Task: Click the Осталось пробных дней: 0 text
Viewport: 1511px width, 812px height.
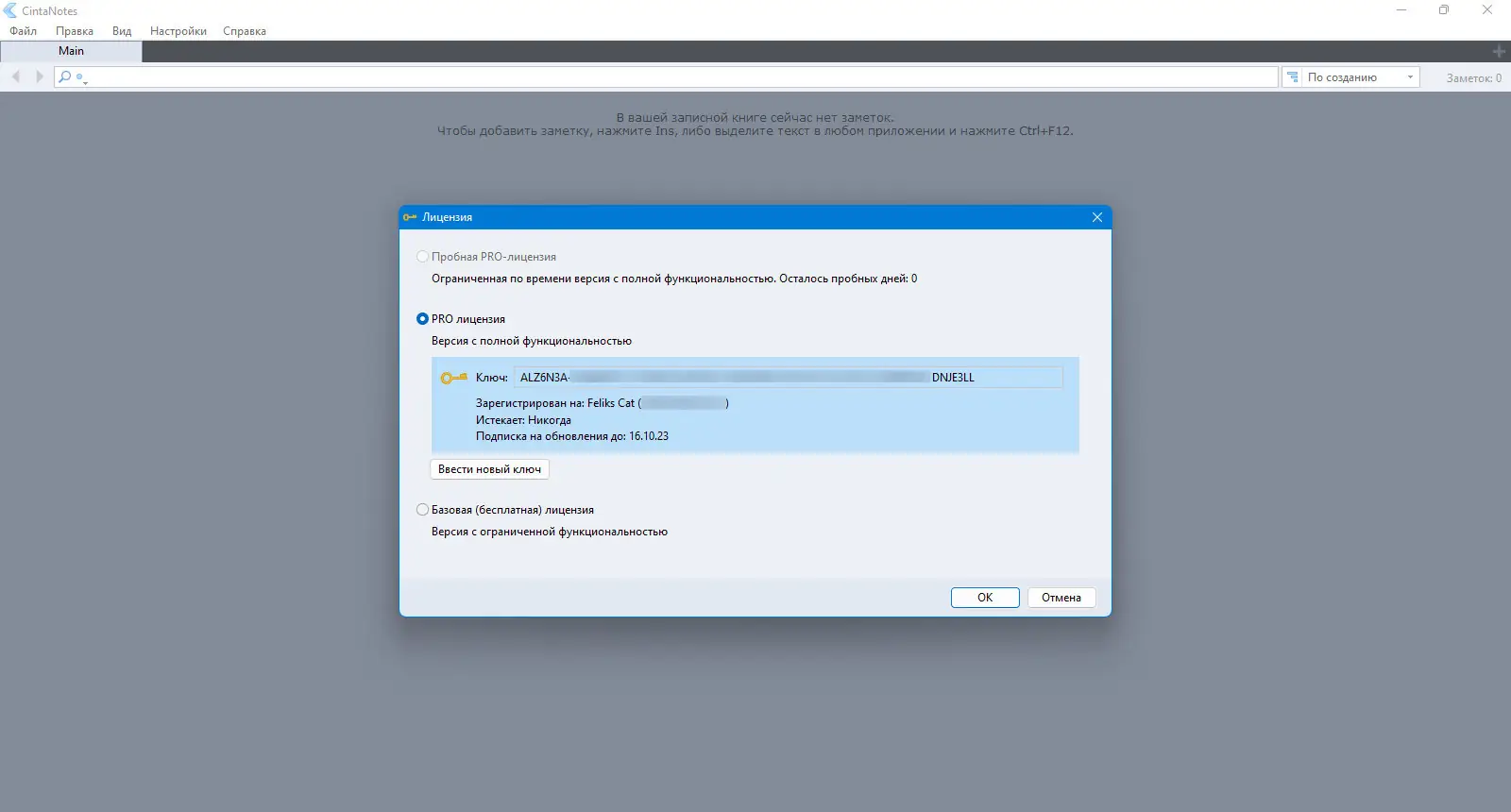Action: coord(848,279)
